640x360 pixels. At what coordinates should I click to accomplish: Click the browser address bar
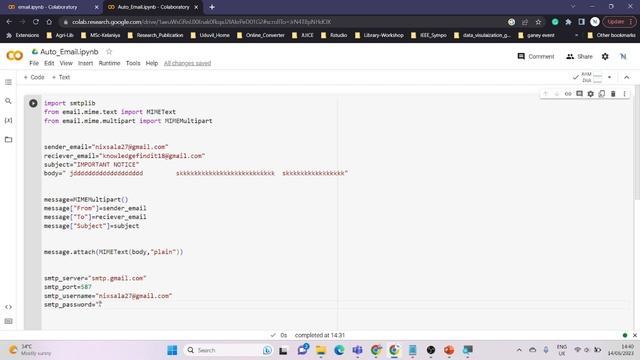coord(282,22)
